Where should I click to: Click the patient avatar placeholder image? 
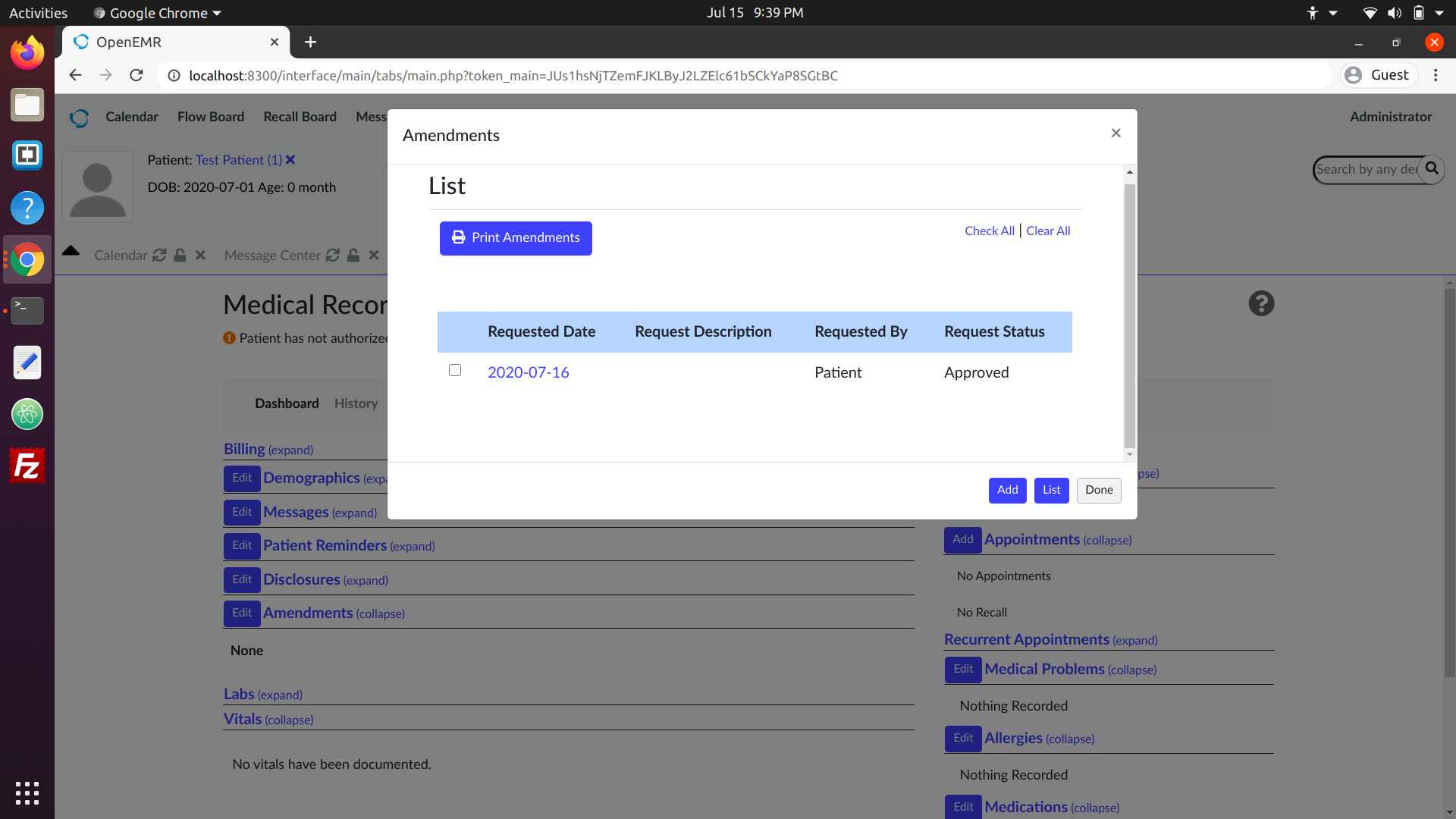[x=97, y=186]
